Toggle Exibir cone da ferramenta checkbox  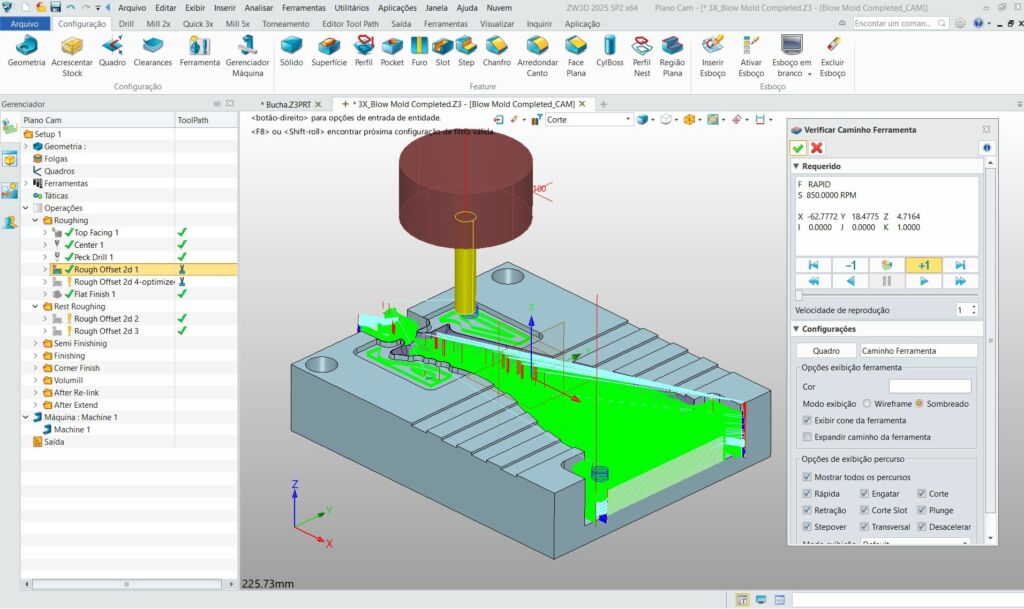click(x=807, y=420)
